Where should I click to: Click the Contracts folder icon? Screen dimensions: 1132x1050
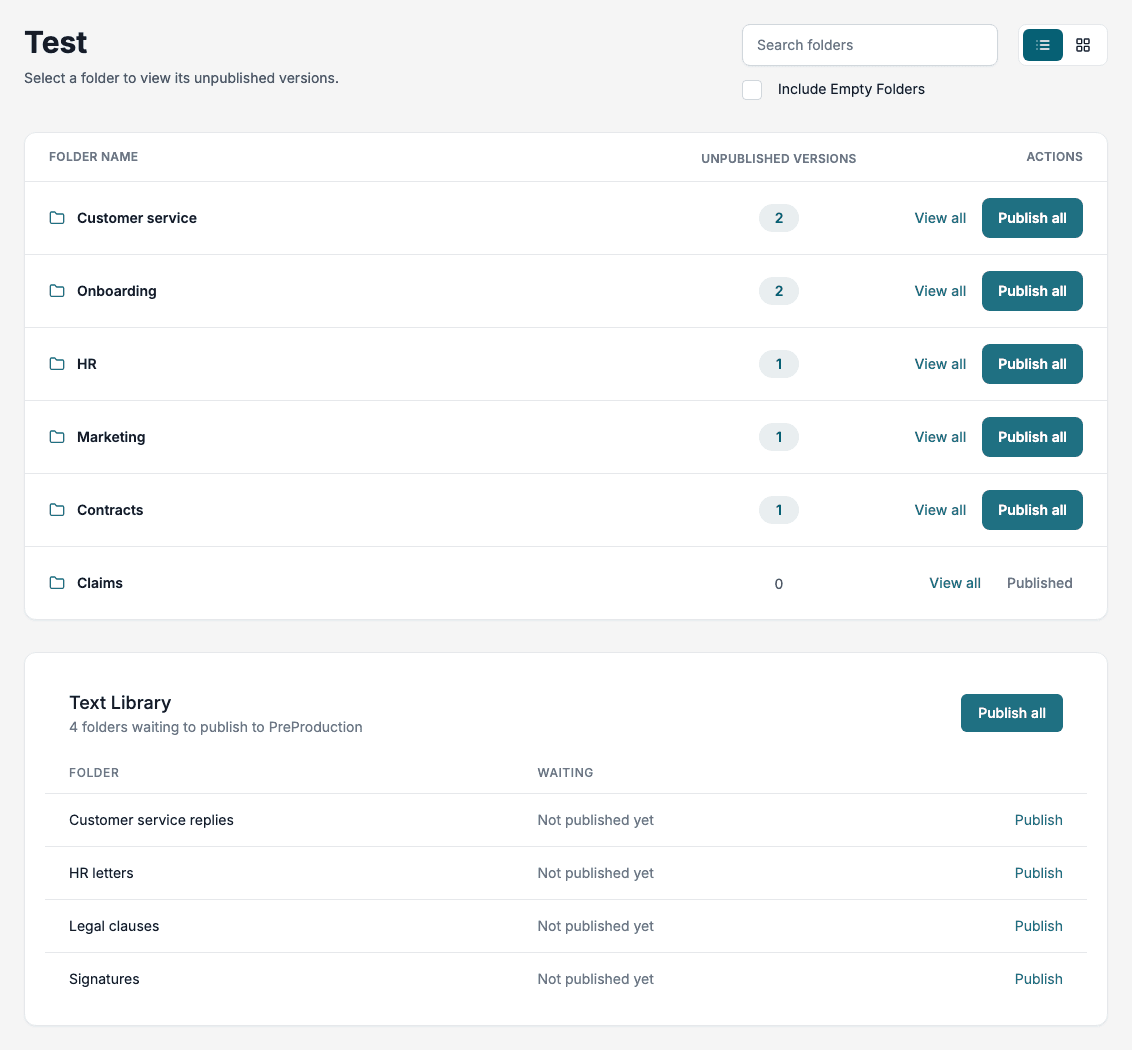coord(57,510)
